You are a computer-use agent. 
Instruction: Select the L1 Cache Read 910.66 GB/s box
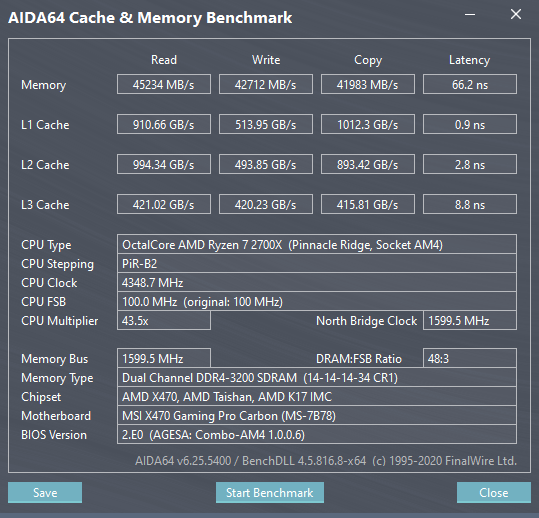pyautogui.click(x=164, y=124)
